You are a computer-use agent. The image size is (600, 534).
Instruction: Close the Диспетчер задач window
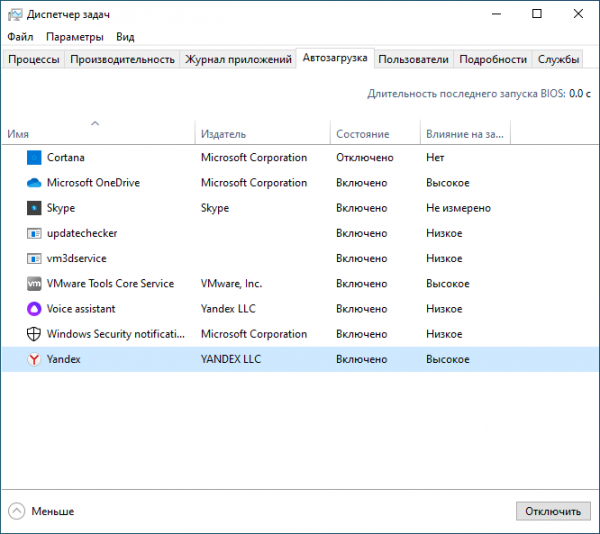(x=578, y=14)
